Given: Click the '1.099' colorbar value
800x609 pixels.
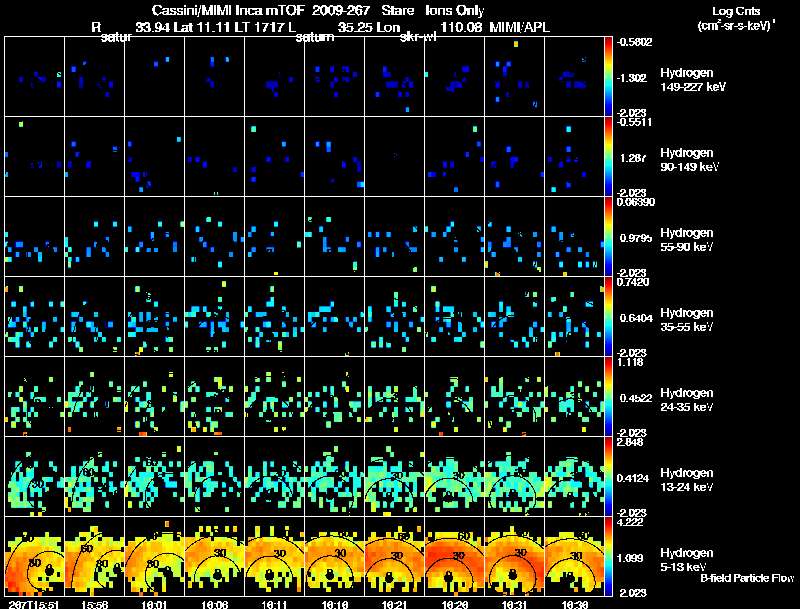Looking at the screenshot, I should 632,559.
